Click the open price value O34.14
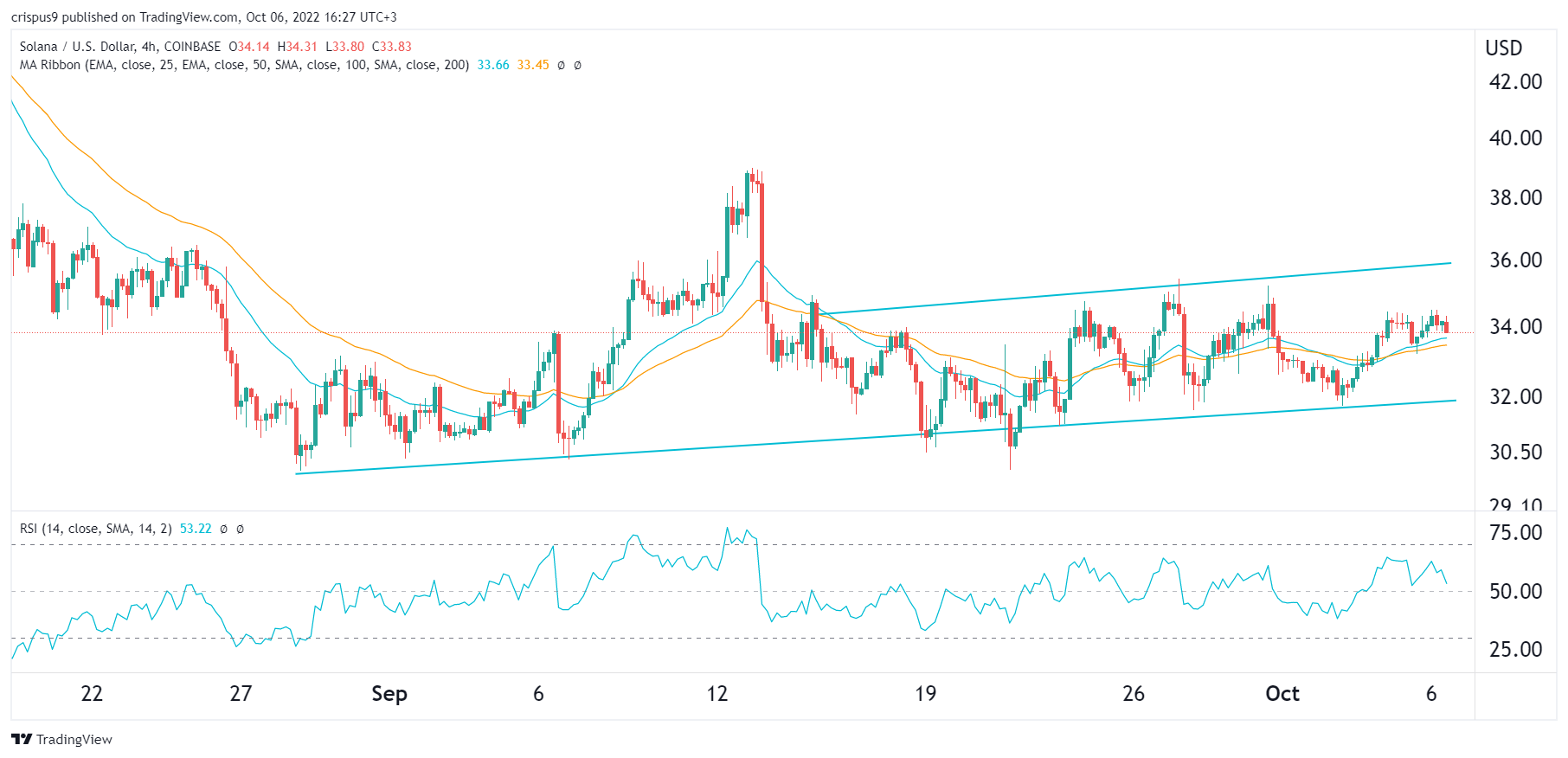The image size is (1568, 758). point(249,47)
